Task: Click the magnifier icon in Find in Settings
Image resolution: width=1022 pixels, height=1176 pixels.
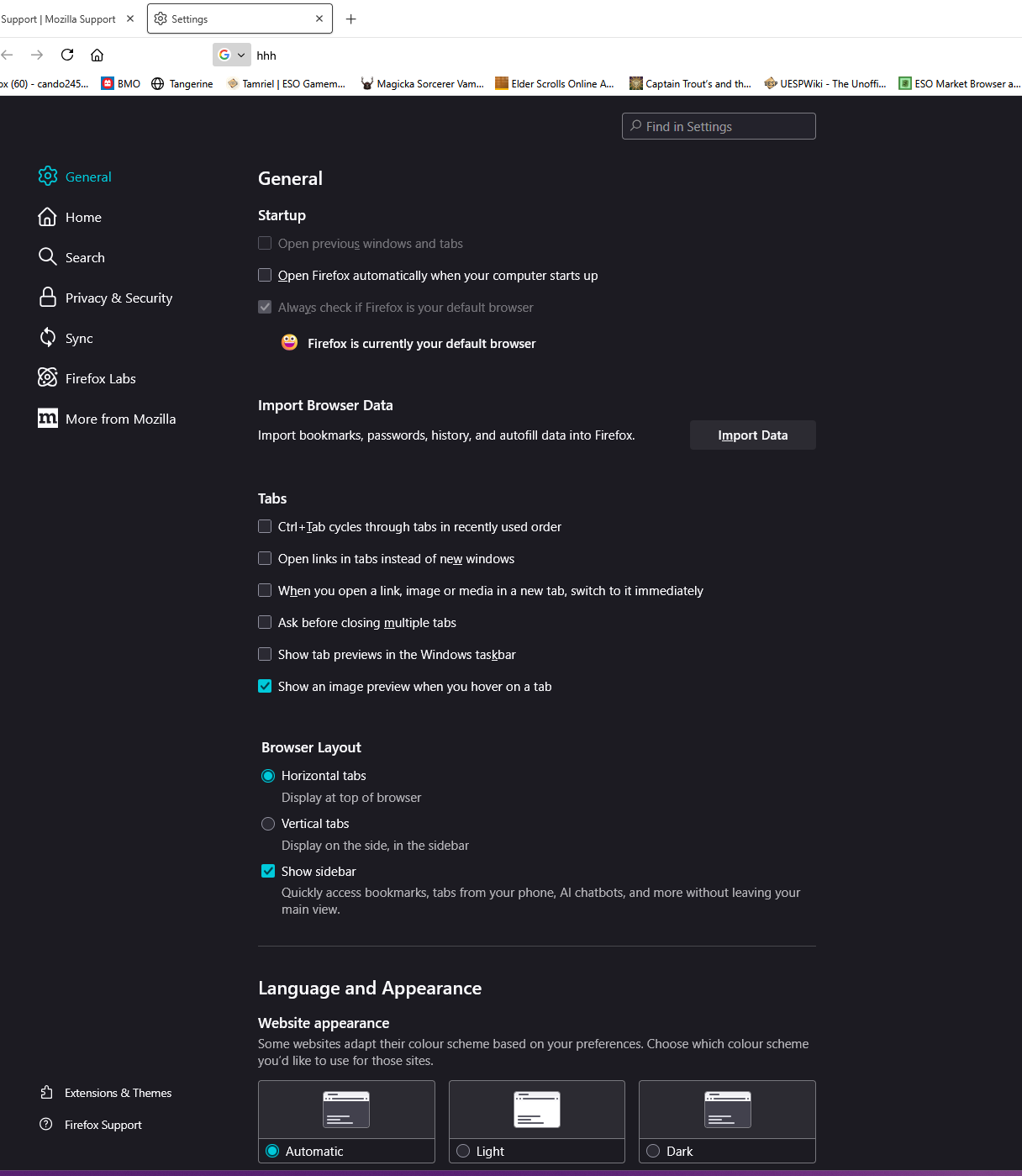Action: (x=636, y=126)
